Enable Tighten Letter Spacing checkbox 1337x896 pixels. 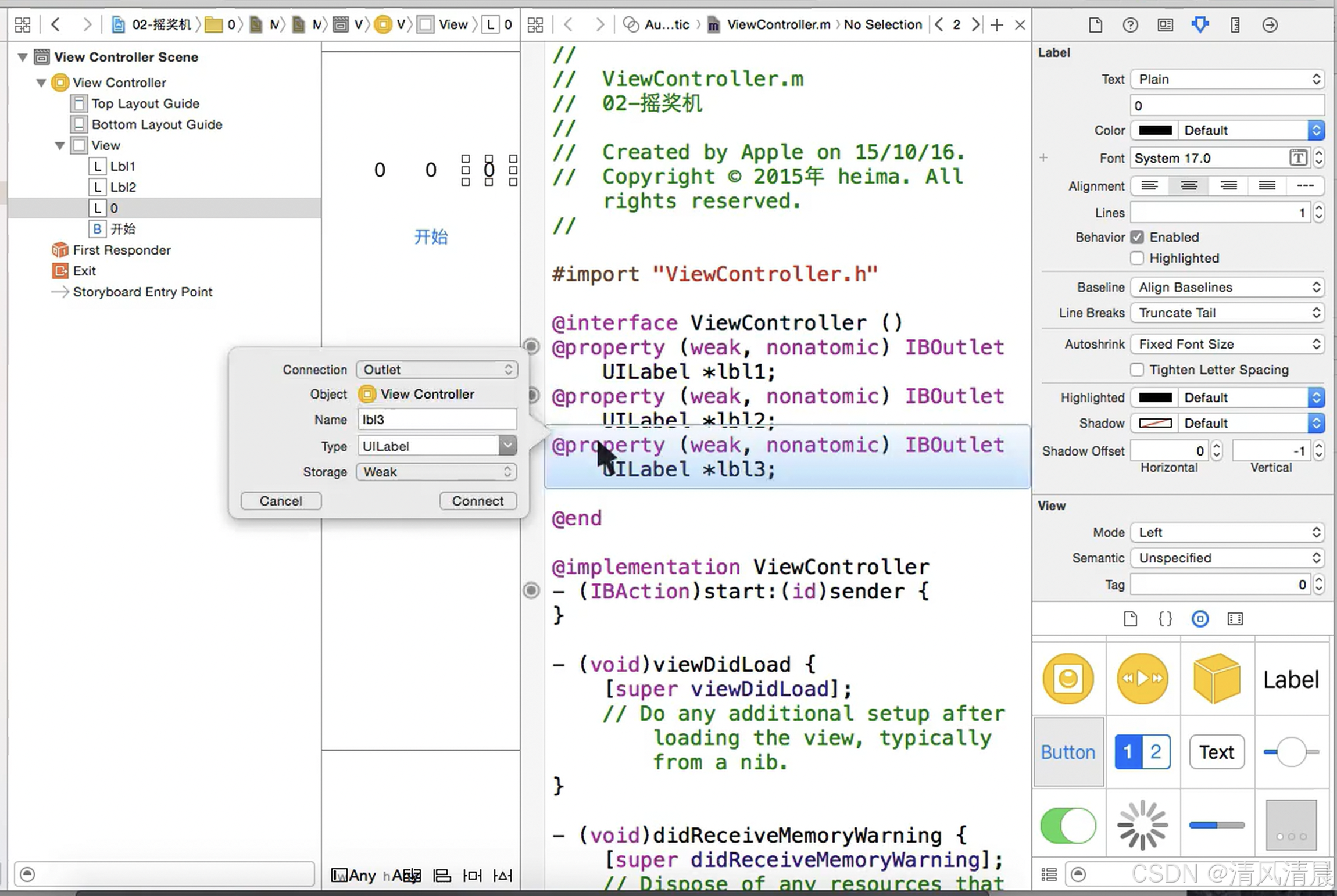coord(1137,370)
